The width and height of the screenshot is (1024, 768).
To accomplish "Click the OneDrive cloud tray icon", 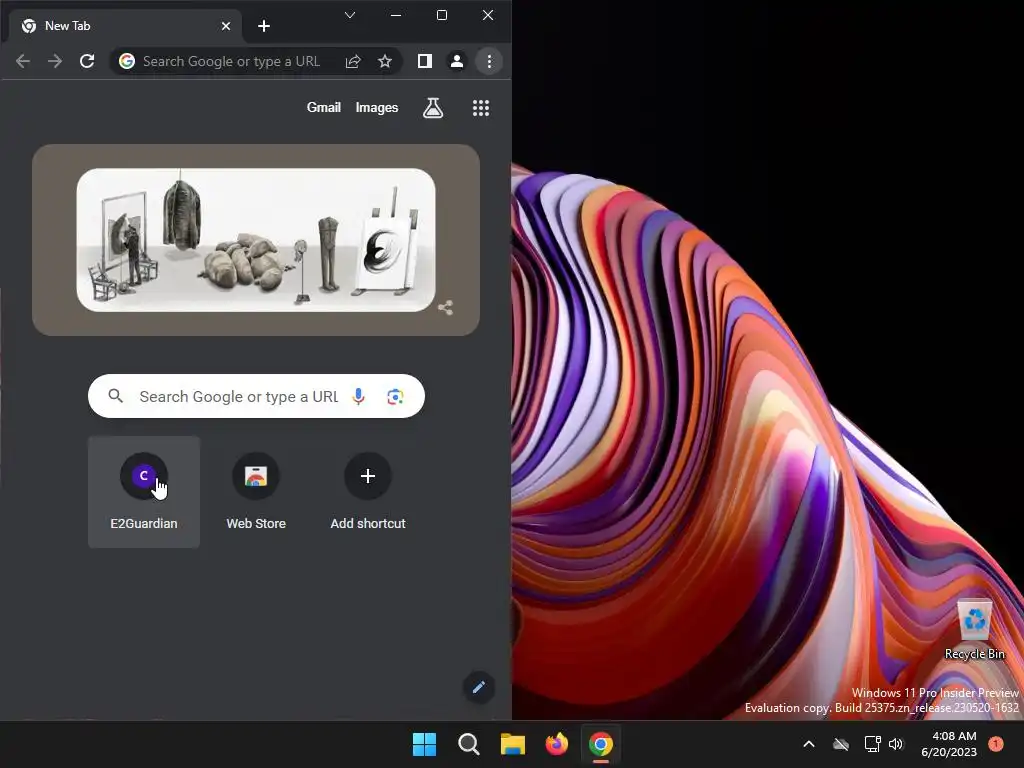I will tap(841, 744).
